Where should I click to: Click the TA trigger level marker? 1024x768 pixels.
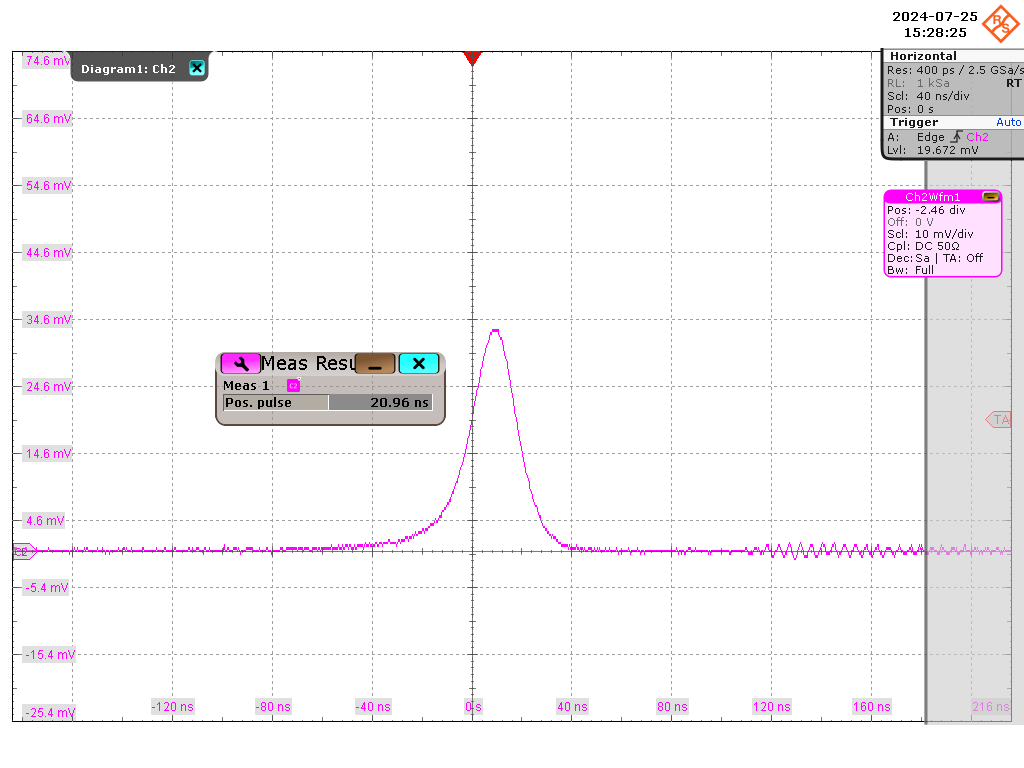click(x=999, y=420)
